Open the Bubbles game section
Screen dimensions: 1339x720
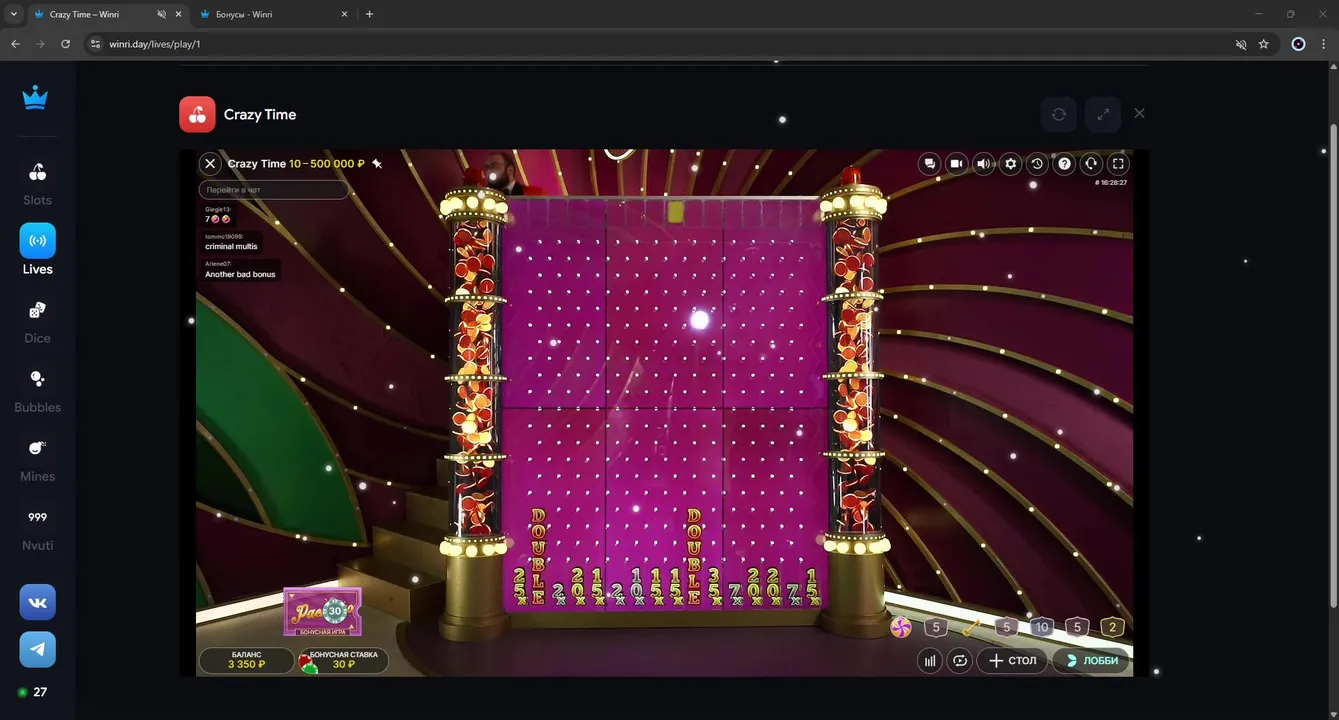coord(37,390)
